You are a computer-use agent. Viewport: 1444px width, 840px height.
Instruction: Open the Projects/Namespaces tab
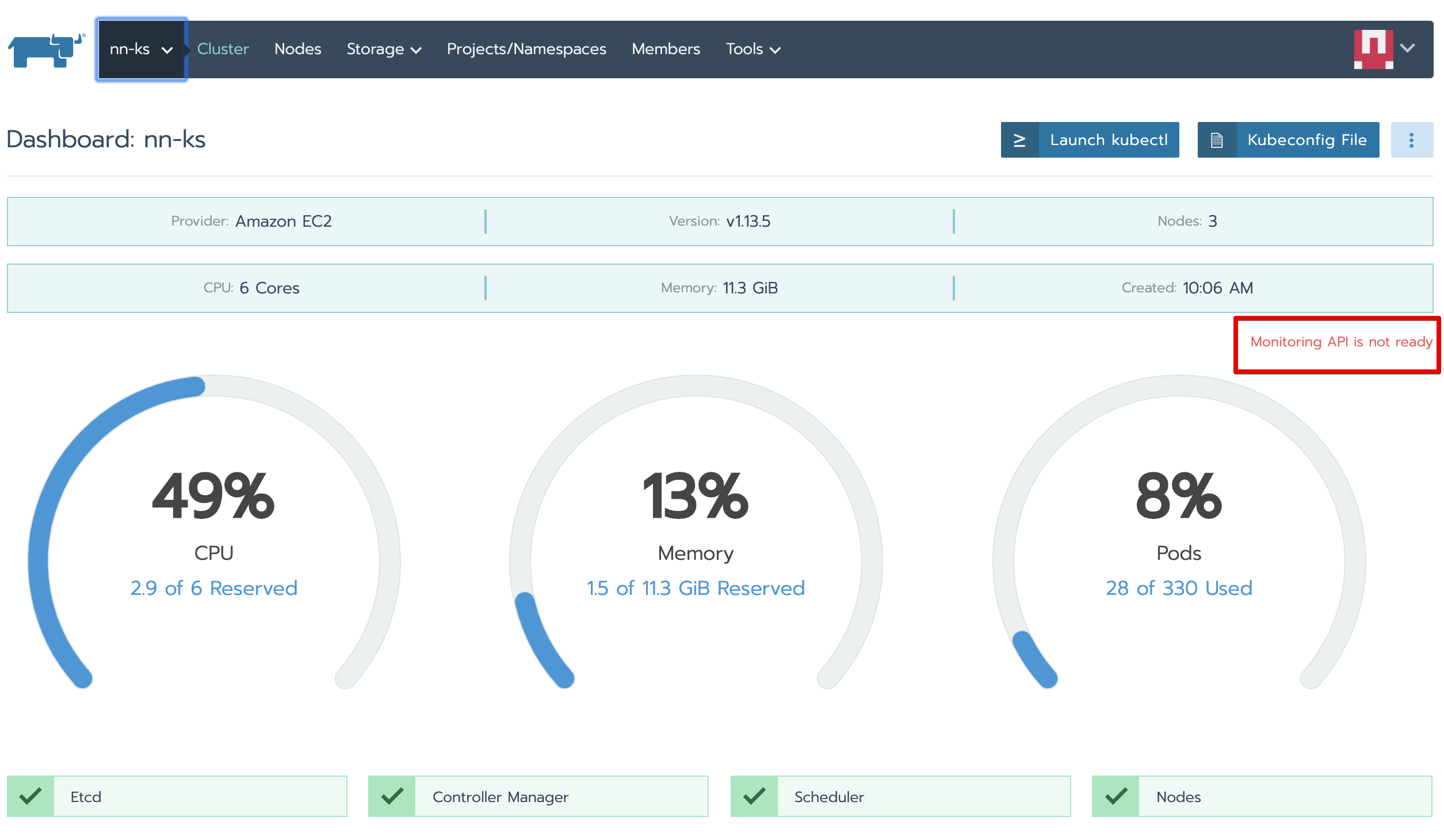coord(526,49)
